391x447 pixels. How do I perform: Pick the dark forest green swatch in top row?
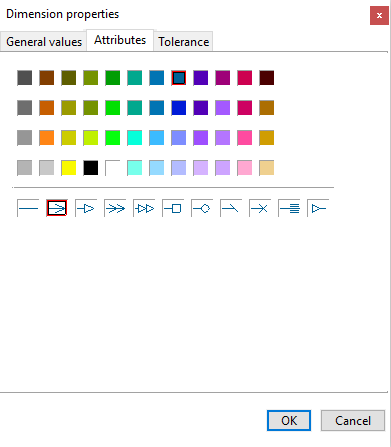[113, 78]
